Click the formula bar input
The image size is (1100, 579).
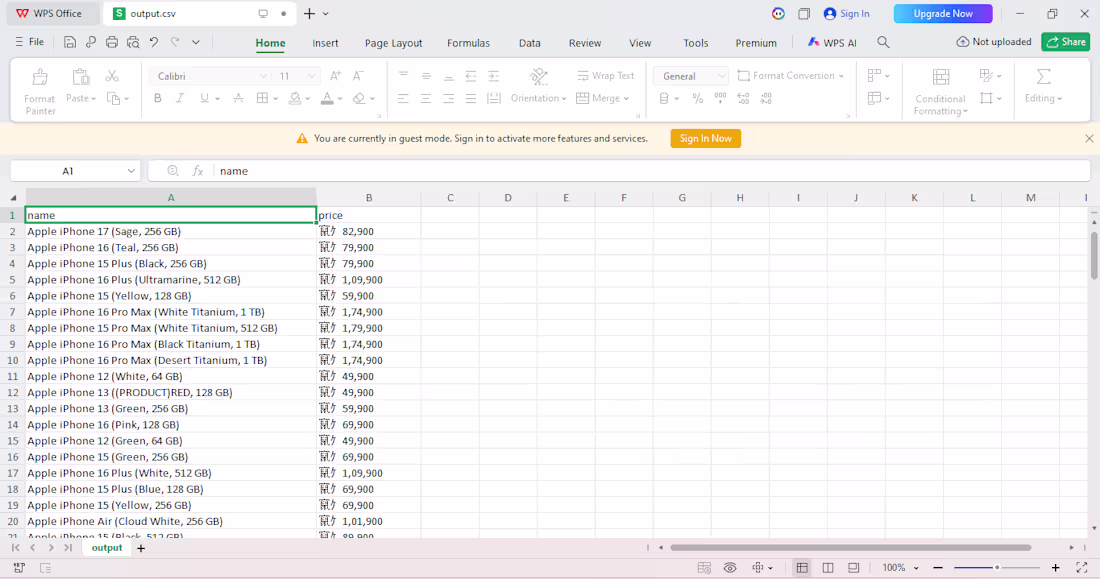pyautogui.click(x=652, y=171)
